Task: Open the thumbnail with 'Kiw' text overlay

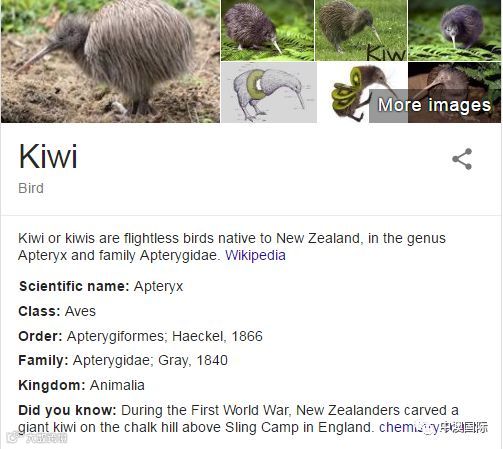Action: 361,30
